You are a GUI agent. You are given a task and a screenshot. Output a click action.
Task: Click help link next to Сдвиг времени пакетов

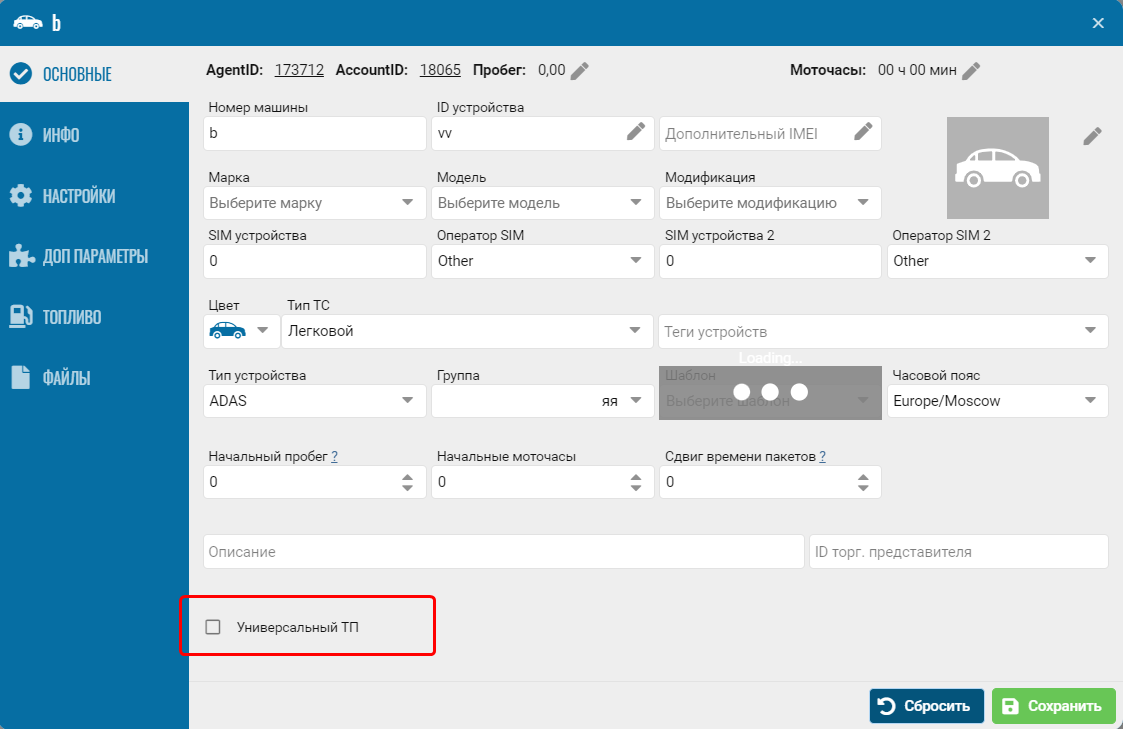point(822,456)
